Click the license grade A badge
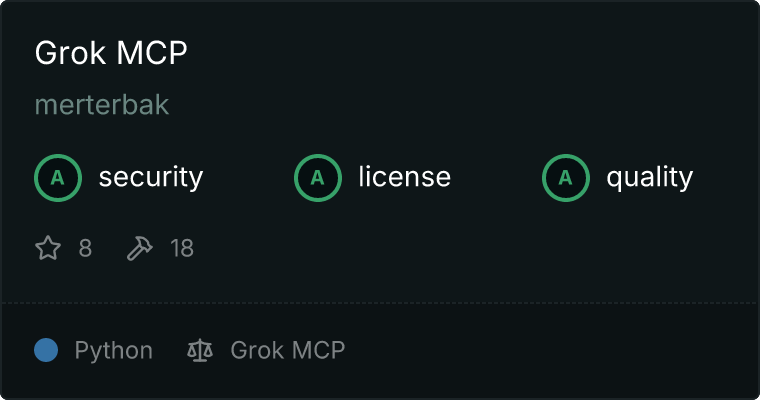Image resolution: width=760 pixels, height=400 pixels. (317, 177)
